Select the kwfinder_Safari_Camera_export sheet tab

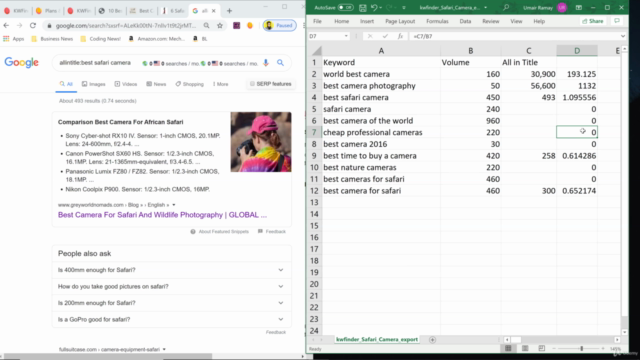pos(376,340)
